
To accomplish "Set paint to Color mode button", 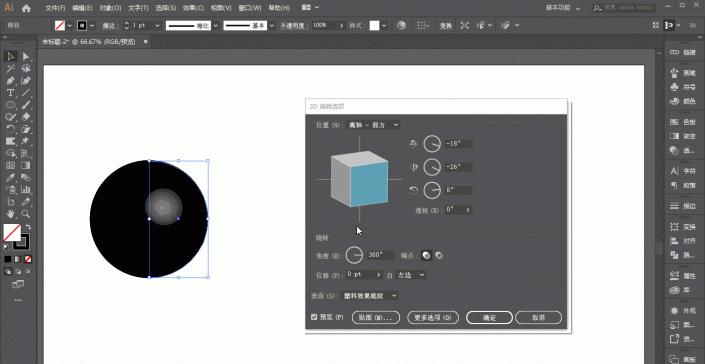I will point(8,259).
